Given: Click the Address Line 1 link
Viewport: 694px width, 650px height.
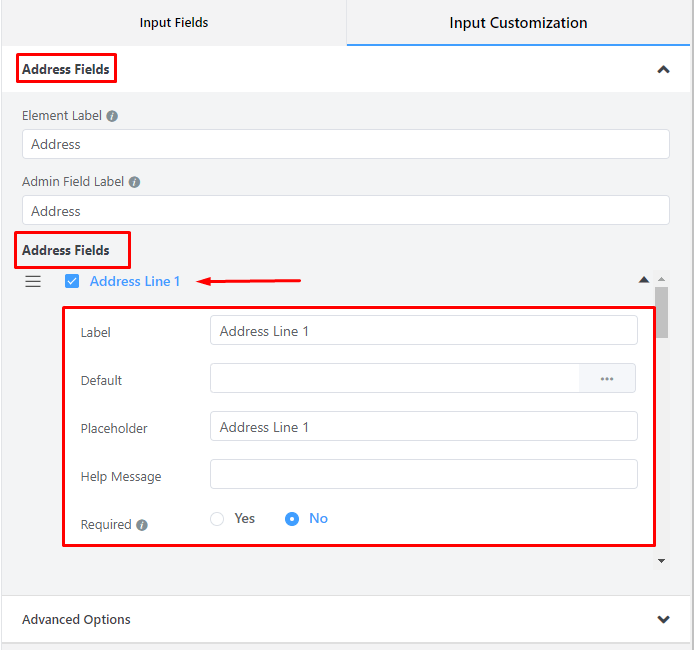Looking at the screenshot, I should point(135,281).
